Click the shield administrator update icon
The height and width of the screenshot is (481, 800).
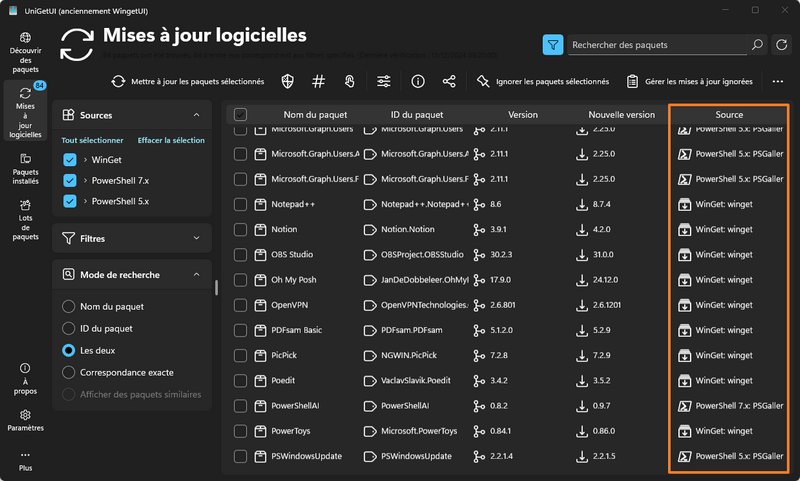click(x=288, y=82)
